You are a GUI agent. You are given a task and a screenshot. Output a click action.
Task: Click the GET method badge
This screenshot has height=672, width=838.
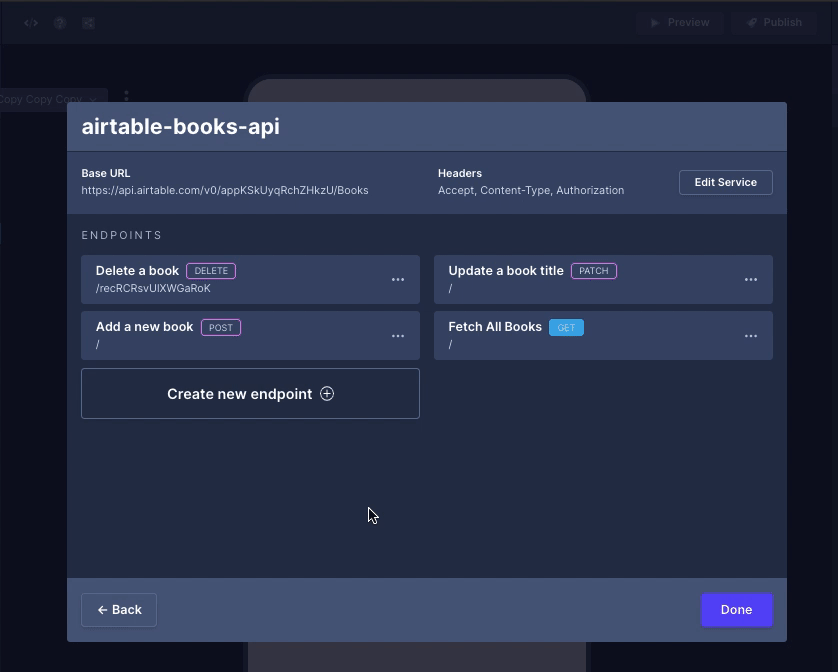click(567, 327)
